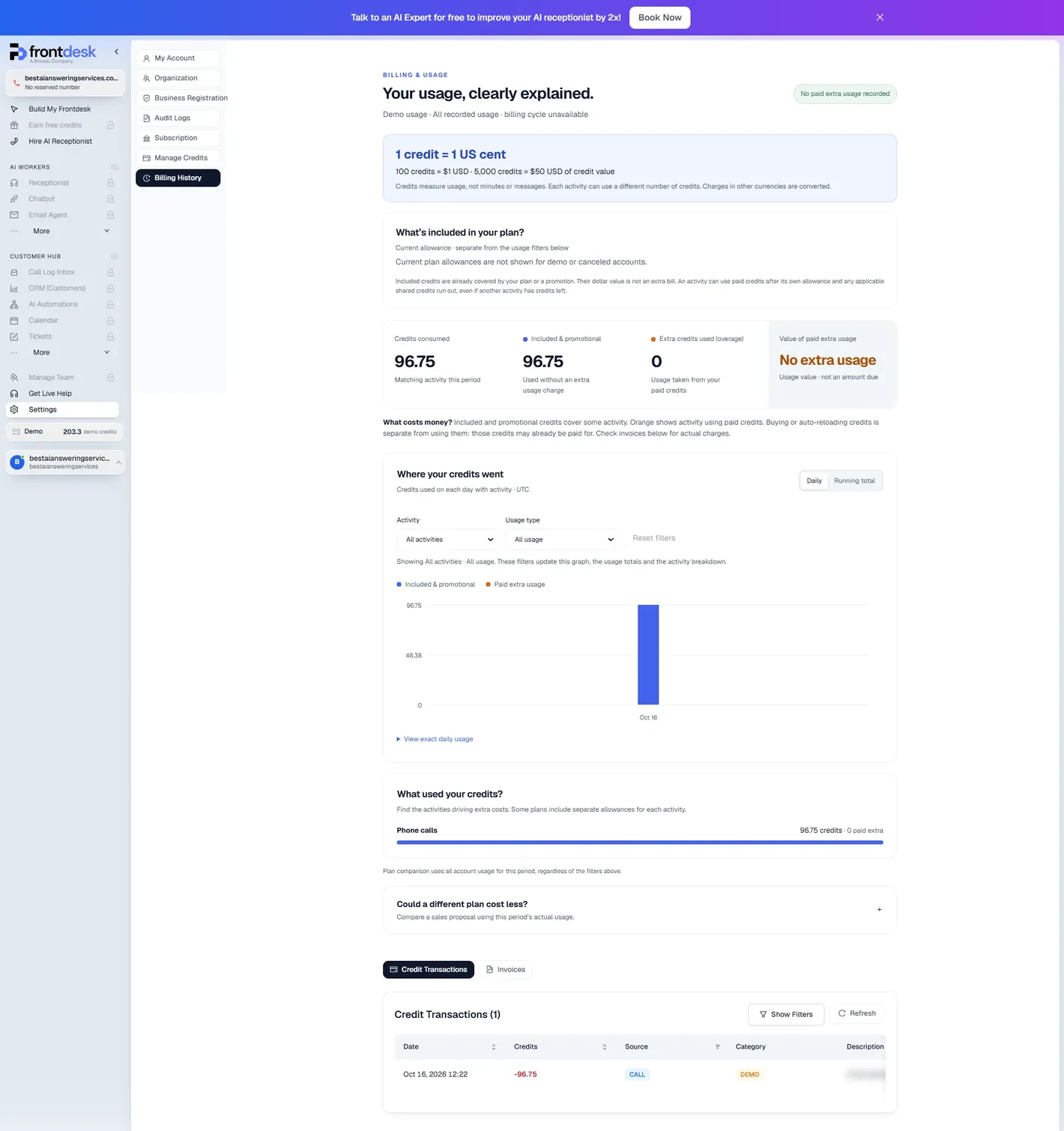Go to the Organization settings page
Image resolution: width=1064 pixels, height=1131 pixels.
[178, 78]
